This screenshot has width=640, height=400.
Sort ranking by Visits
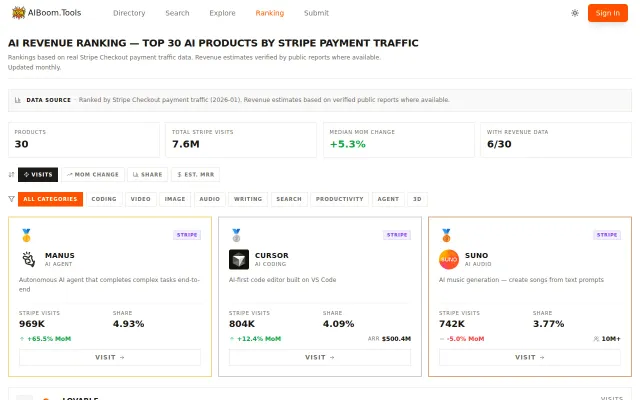coord(38,175)
